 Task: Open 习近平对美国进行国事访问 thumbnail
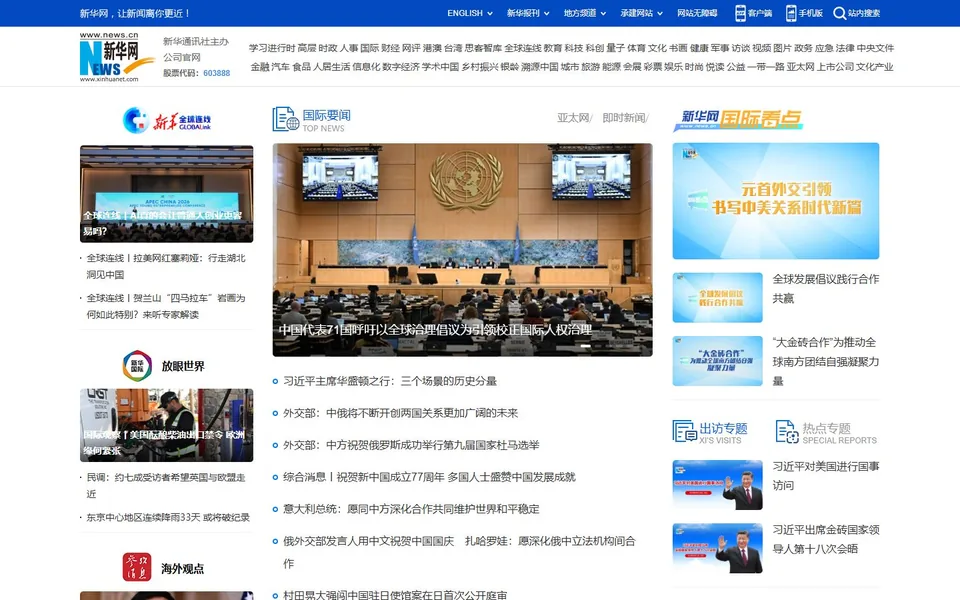click(x=718, y=485)
